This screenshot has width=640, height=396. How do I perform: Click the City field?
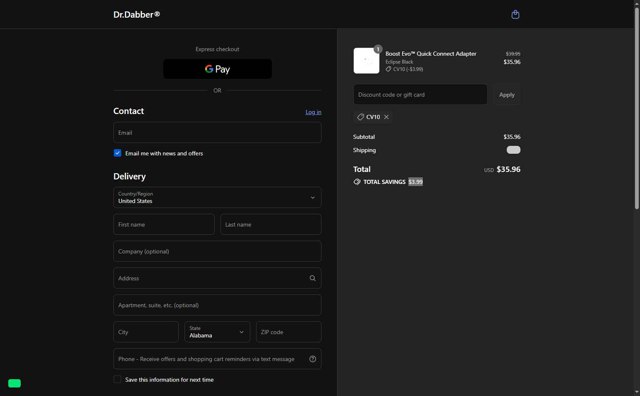pos(146,332)
